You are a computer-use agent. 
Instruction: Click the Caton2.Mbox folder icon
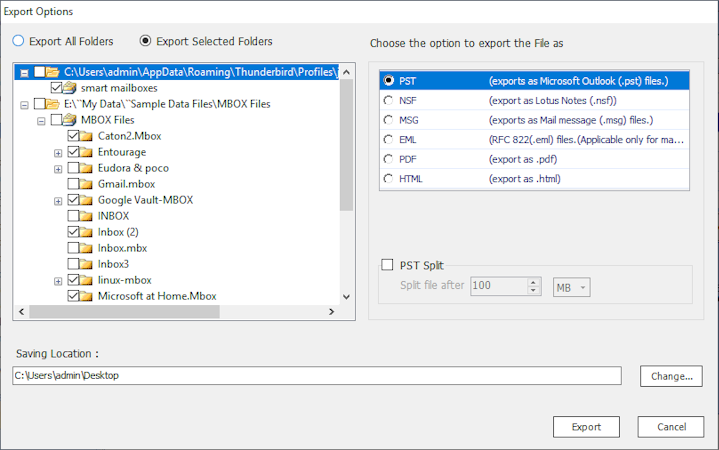coord(86,136)
